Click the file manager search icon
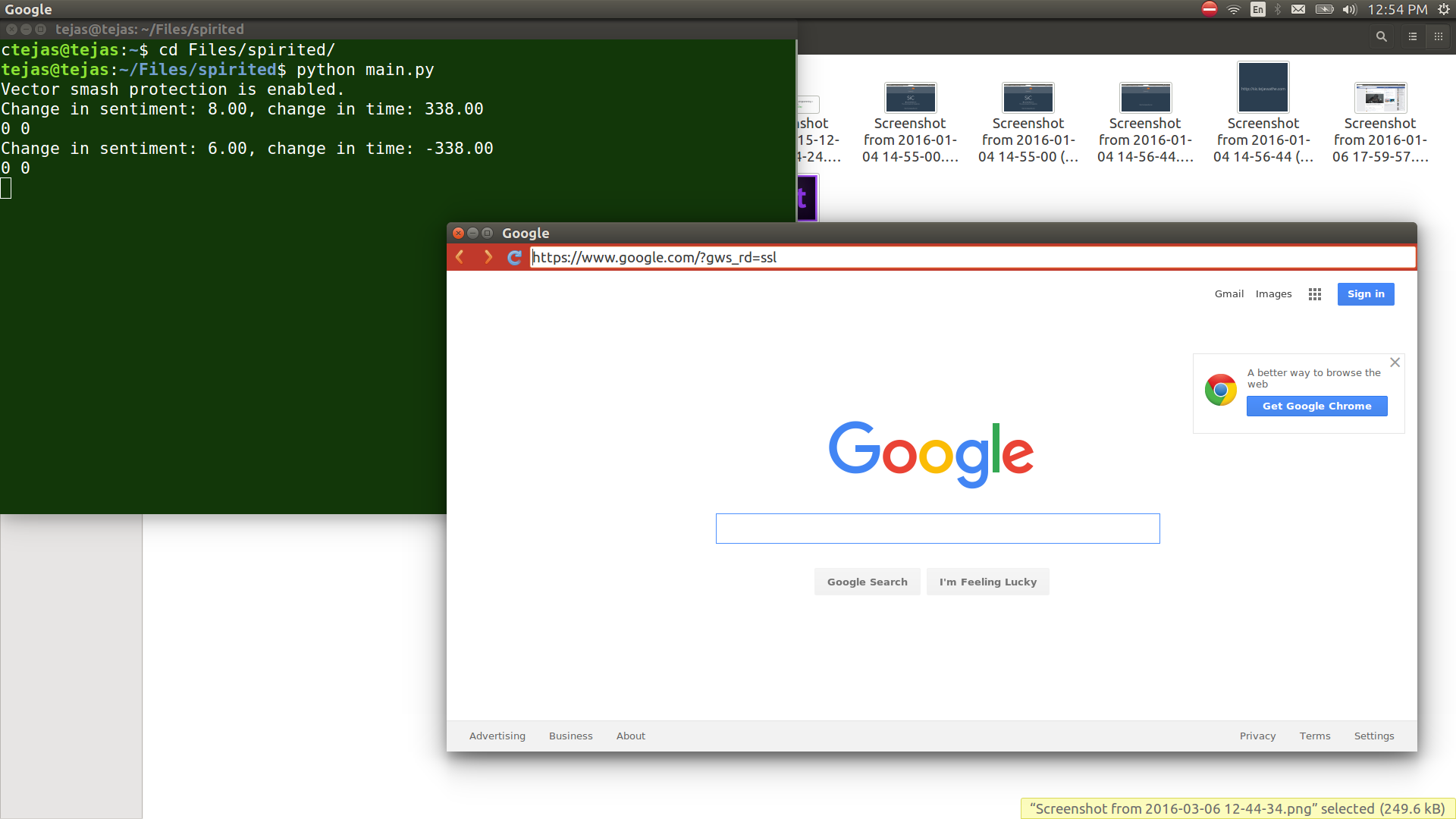This screenshot has width=1456, height=819. [1381, 36]
